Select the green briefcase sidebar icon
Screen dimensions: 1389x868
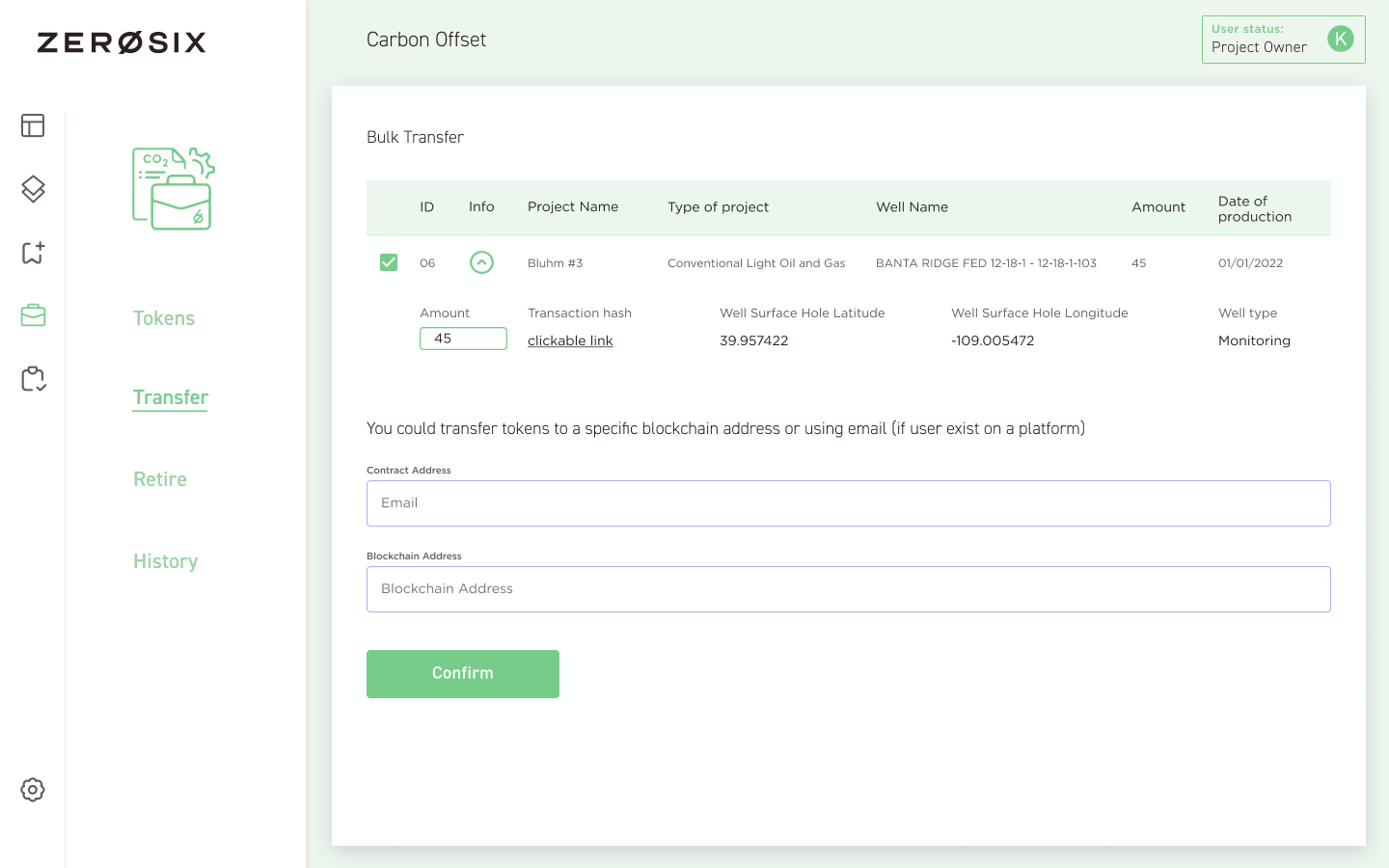coord(33,315)
